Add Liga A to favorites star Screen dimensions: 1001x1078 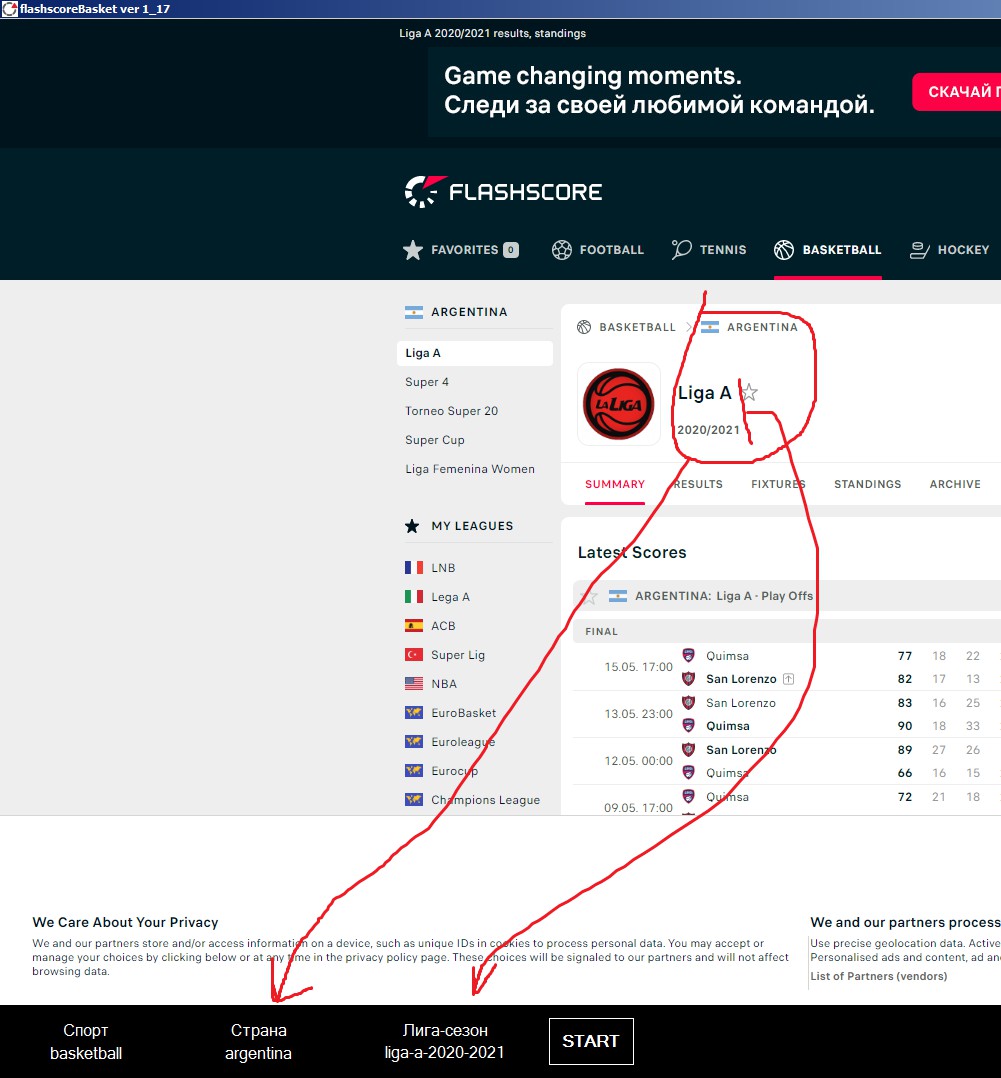coord(749,393)
